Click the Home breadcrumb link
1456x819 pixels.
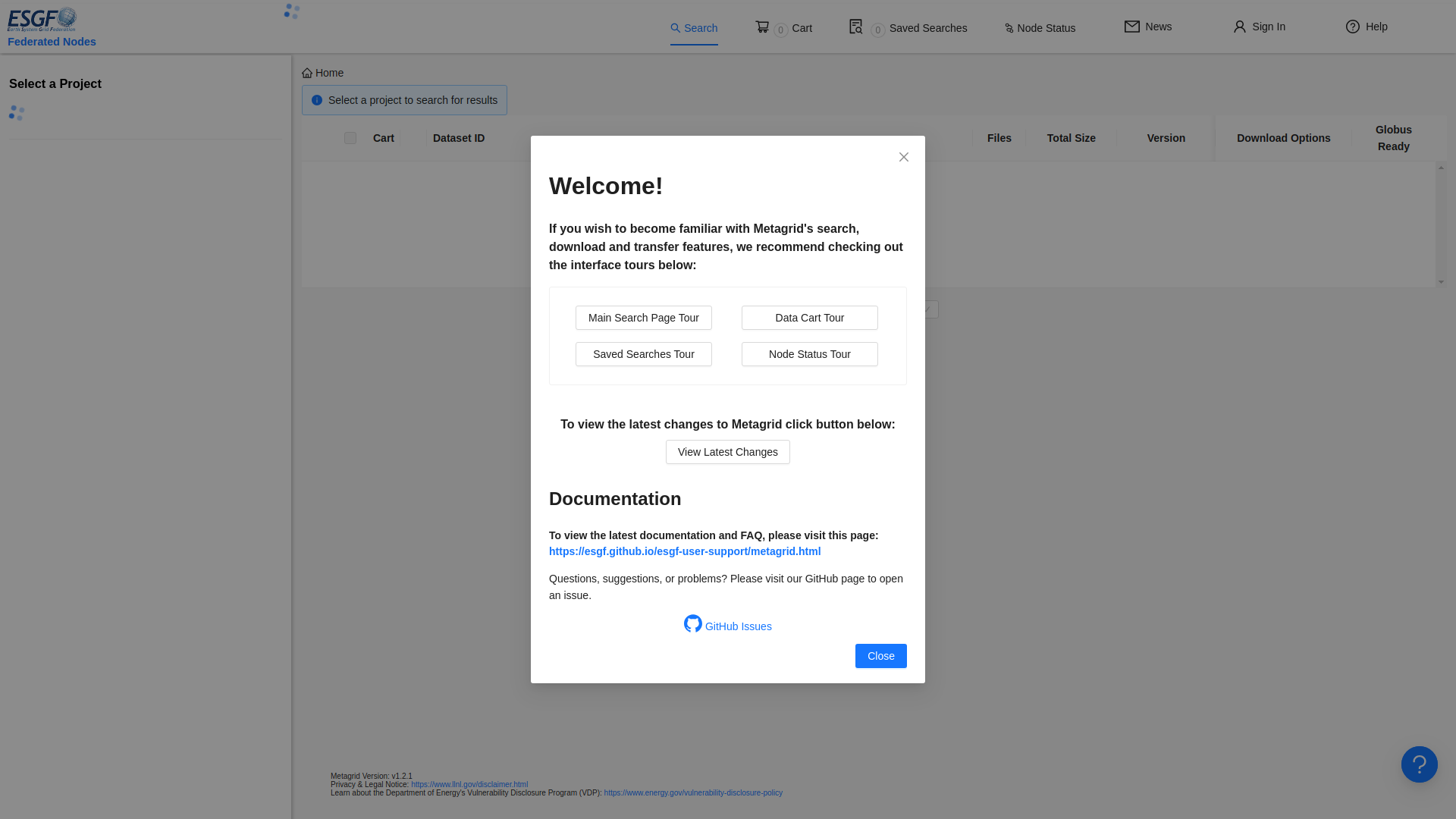coord(323,73)
